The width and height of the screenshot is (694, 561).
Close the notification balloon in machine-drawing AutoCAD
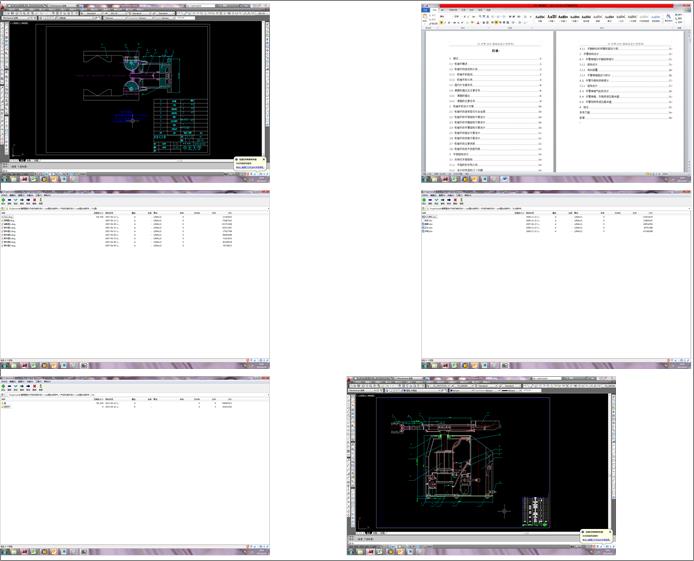coord(609,532)
